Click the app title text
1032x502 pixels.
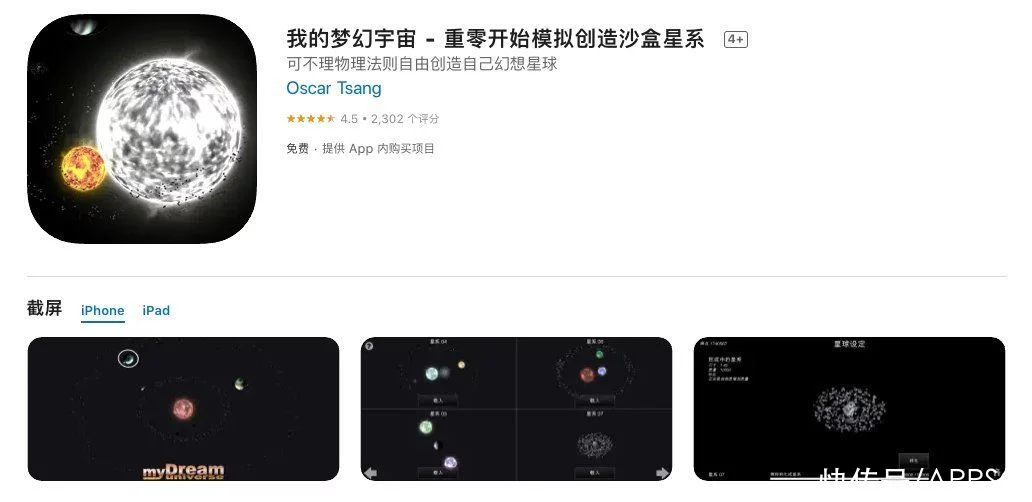495,39
